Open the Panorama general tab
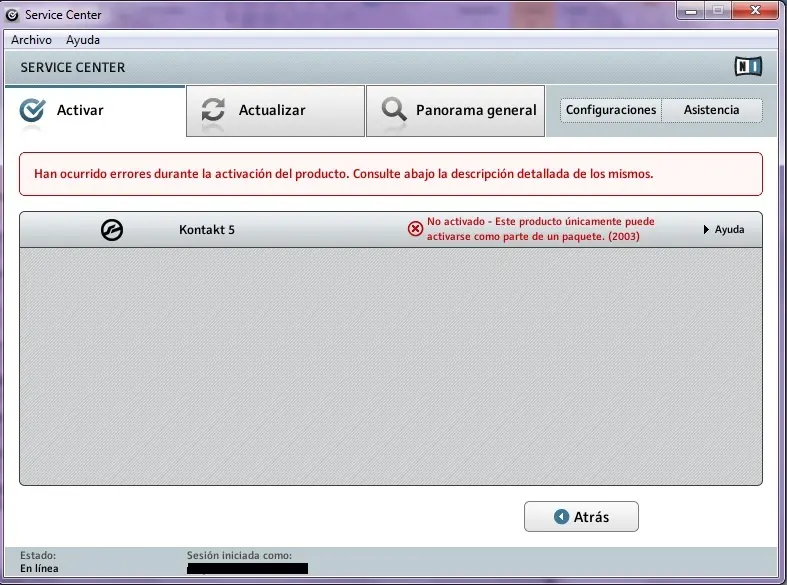This screenshot has width=787, height=585. click(455, 111)
